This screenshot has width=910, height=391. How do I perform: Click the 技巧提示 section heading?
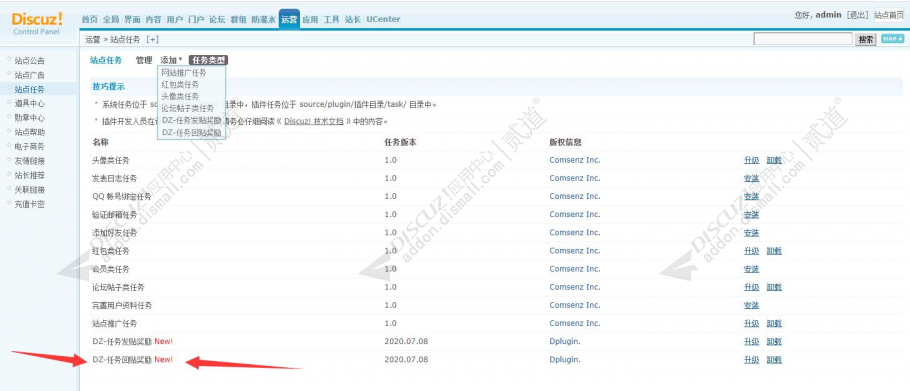coord(109,86)
